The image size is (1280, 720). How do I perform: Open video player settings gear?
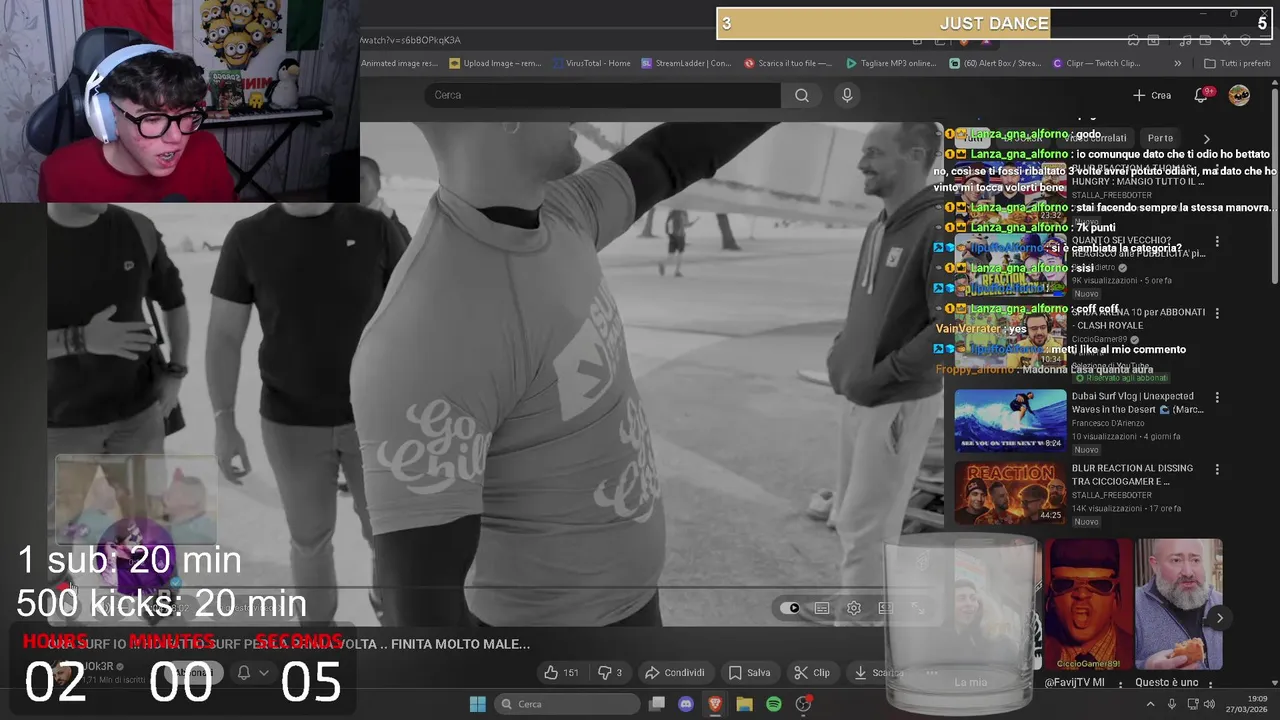click(x=854, y=608)
